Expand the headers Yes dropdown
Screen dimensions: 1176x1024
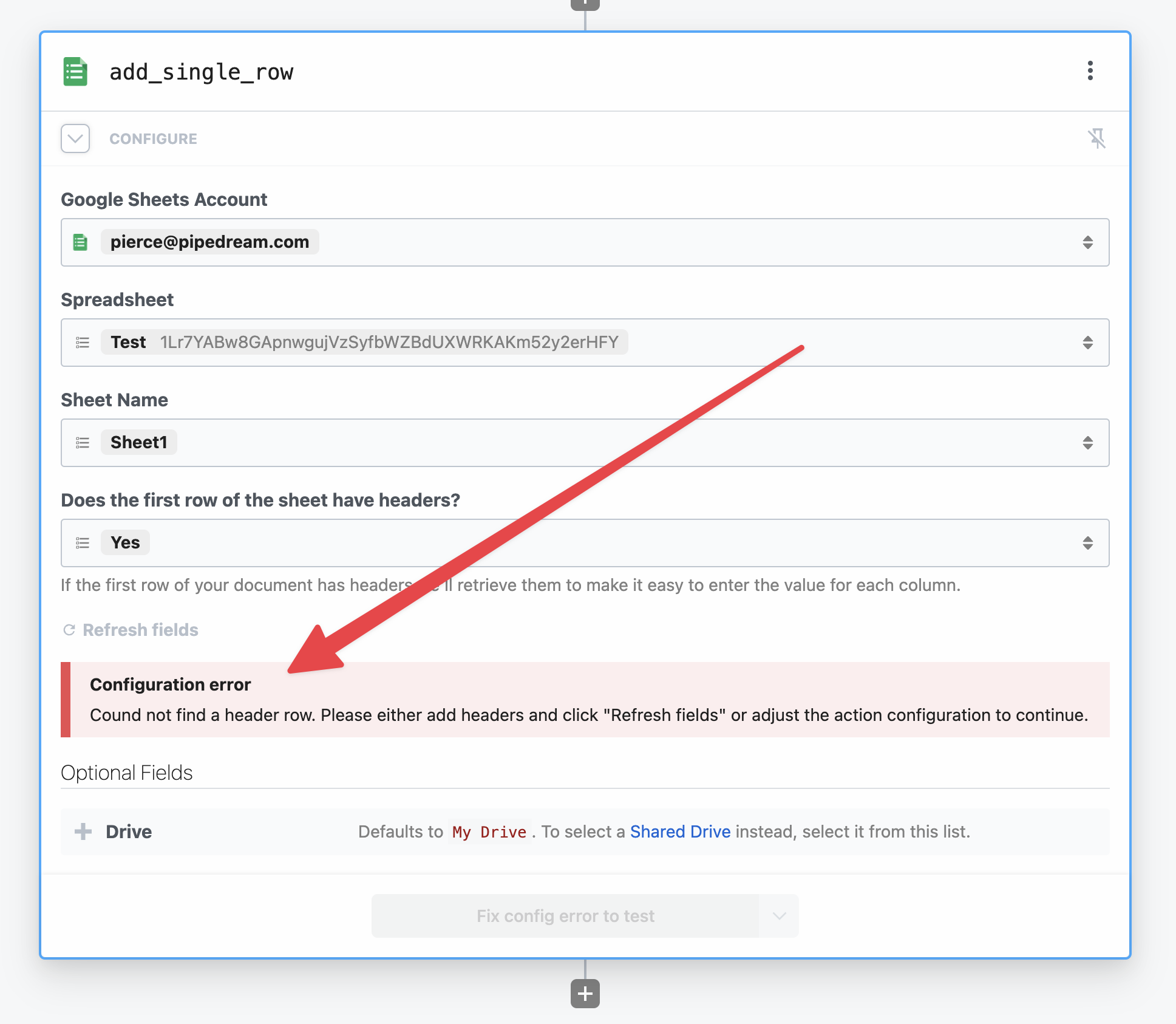point(1088,542)
